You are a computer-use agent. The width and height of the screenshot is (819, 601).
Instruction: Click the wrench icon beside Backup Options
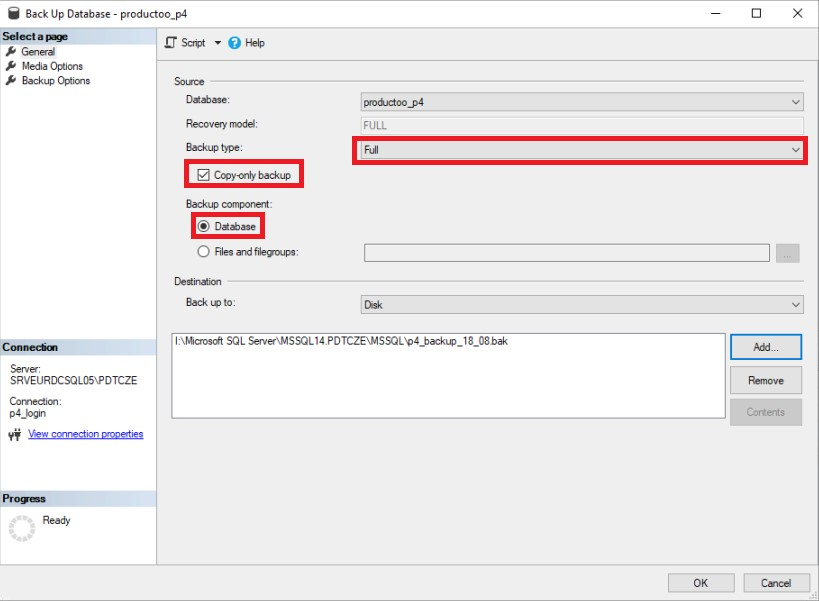coord(12,81)
